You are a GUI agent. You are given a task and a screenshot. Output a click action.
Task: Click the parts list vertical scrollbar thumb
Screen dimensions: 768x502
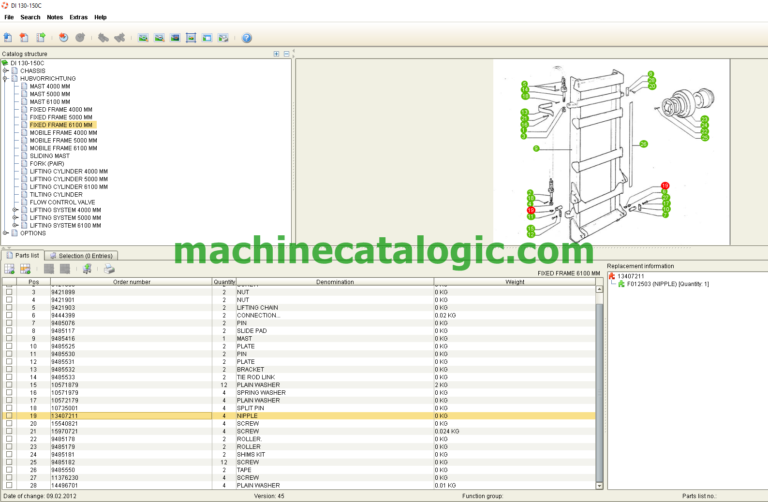pyautogui.click(x=599, y=392)
